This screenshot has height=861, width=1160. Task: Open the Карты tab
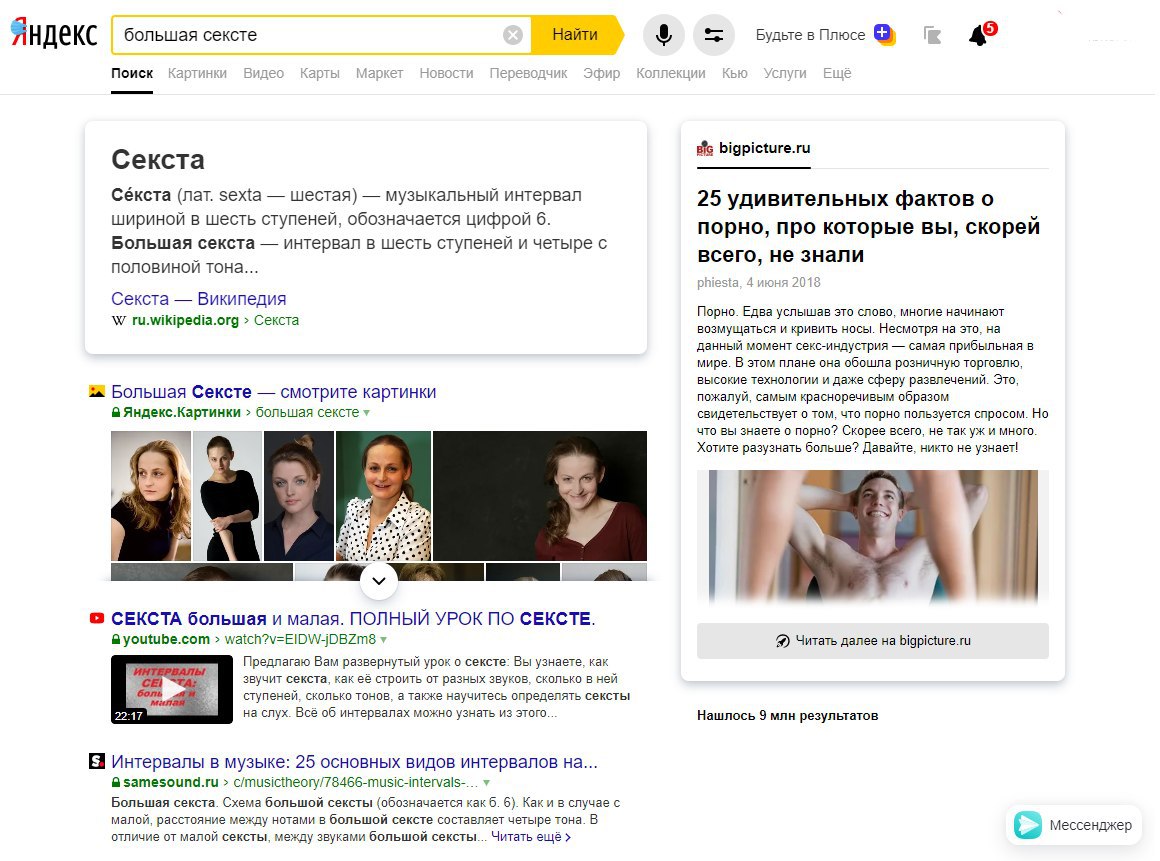[320, 73]
